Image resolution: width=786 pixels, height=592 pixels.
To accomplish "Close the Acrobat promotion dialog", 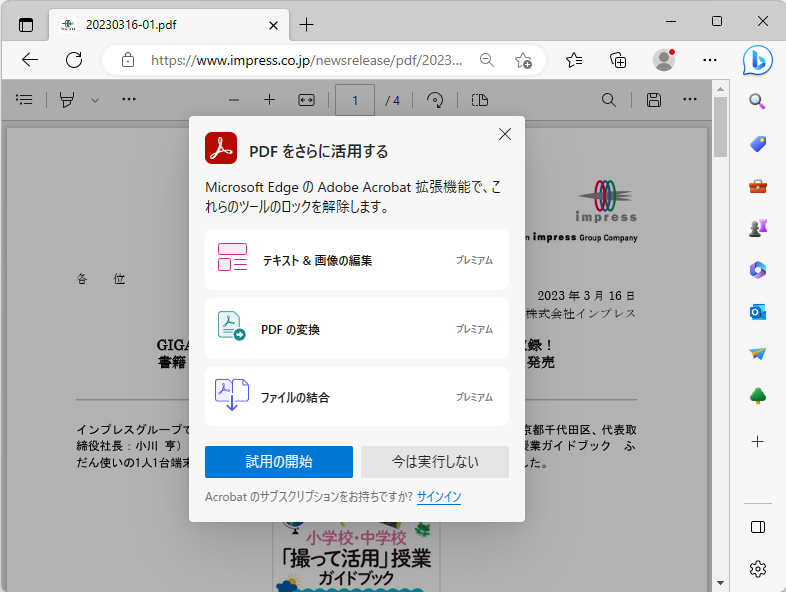I will pyautogui.click(x=505, y=134).
